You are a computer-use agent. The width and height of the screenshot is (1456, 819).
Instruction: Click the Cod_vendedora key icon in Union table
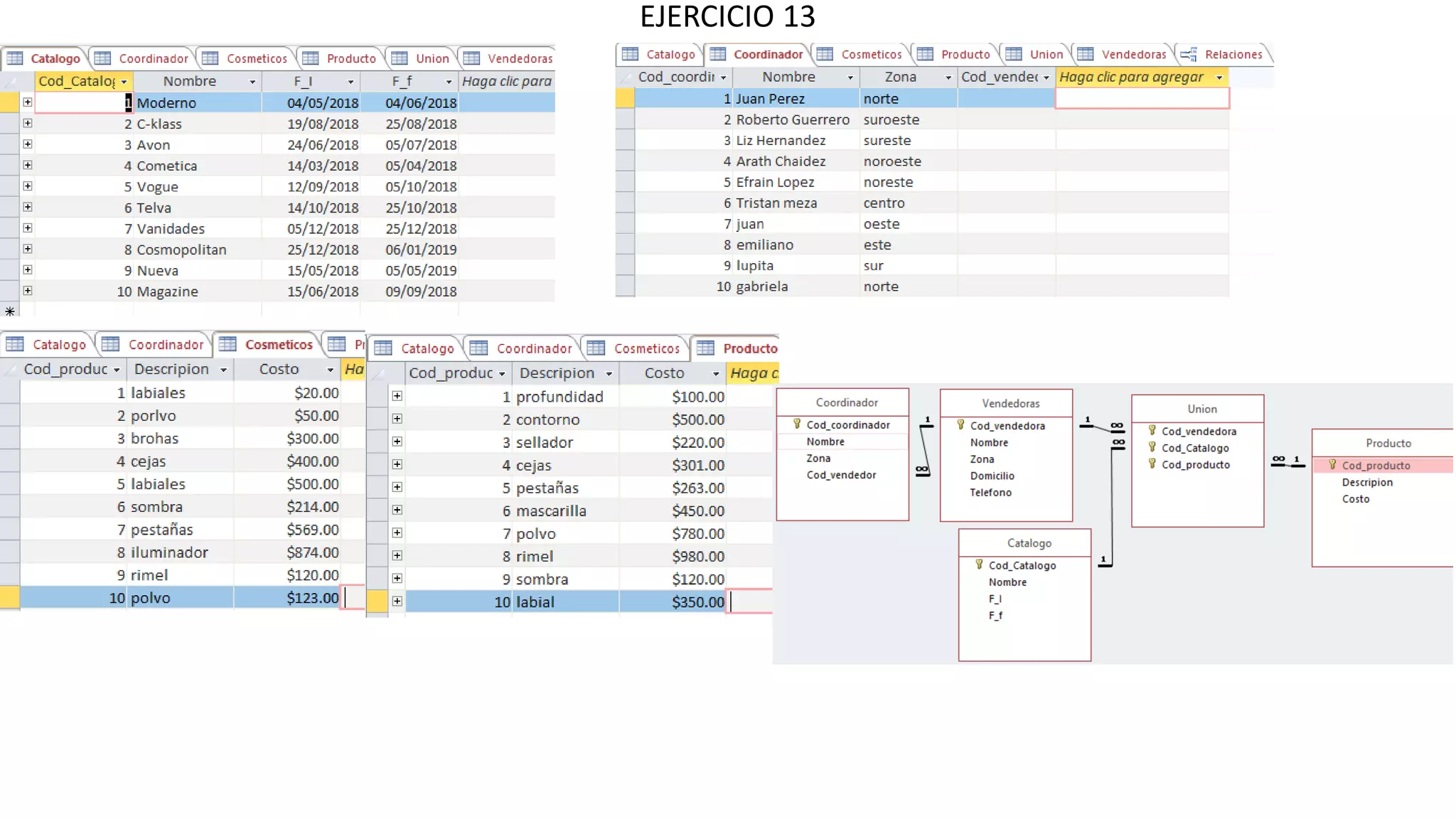pyautogui.click(x=1152, y=430)
